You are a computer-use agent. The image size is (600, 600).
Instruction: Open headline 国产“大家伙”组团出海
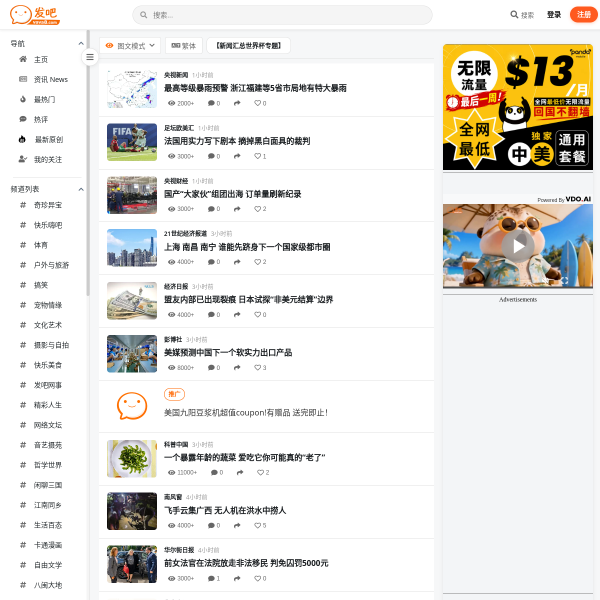(233, 194)
